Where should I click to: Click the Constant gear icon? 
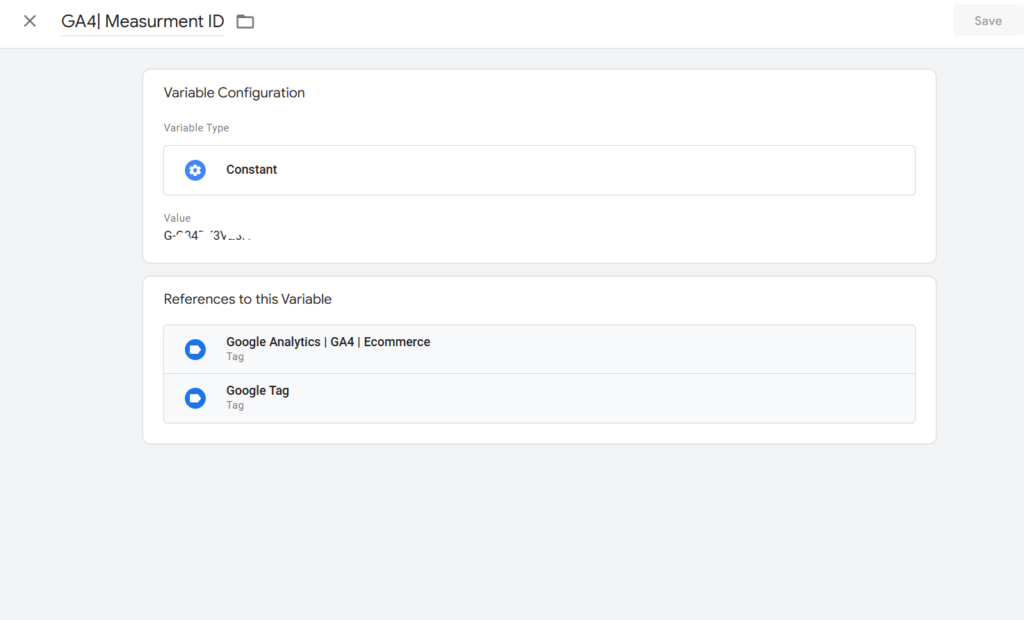[x=195, y=170]
